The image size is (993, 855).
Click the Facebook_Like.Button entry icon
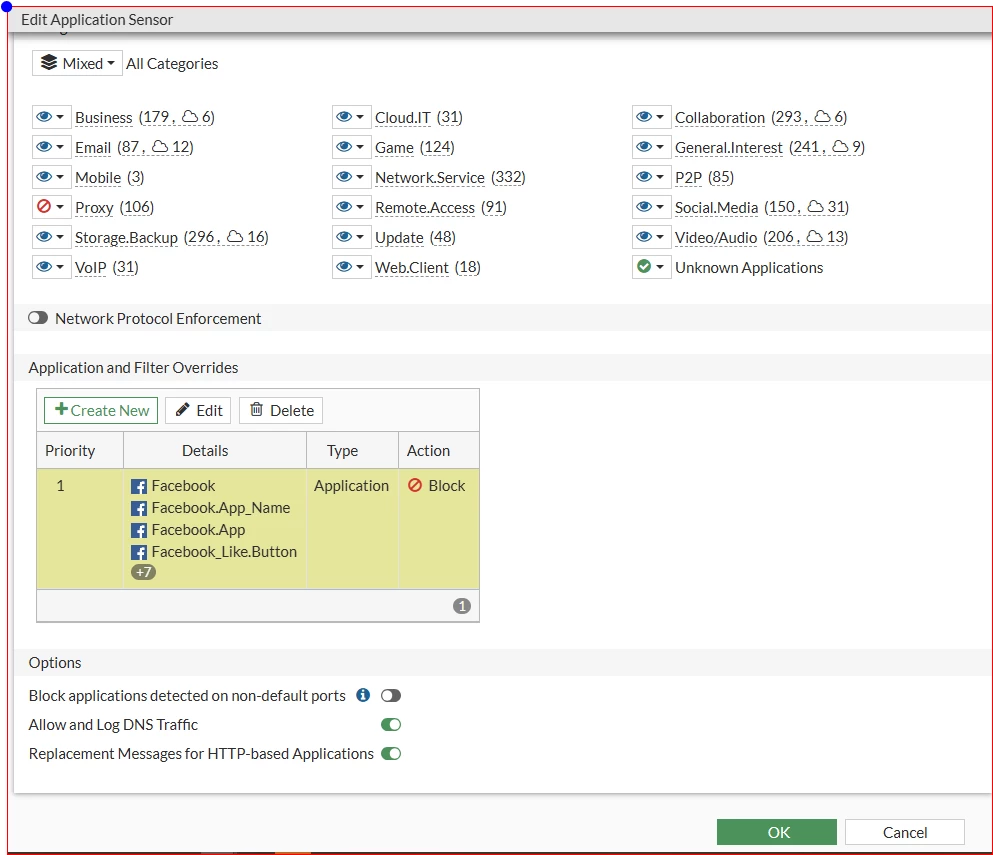139,552
